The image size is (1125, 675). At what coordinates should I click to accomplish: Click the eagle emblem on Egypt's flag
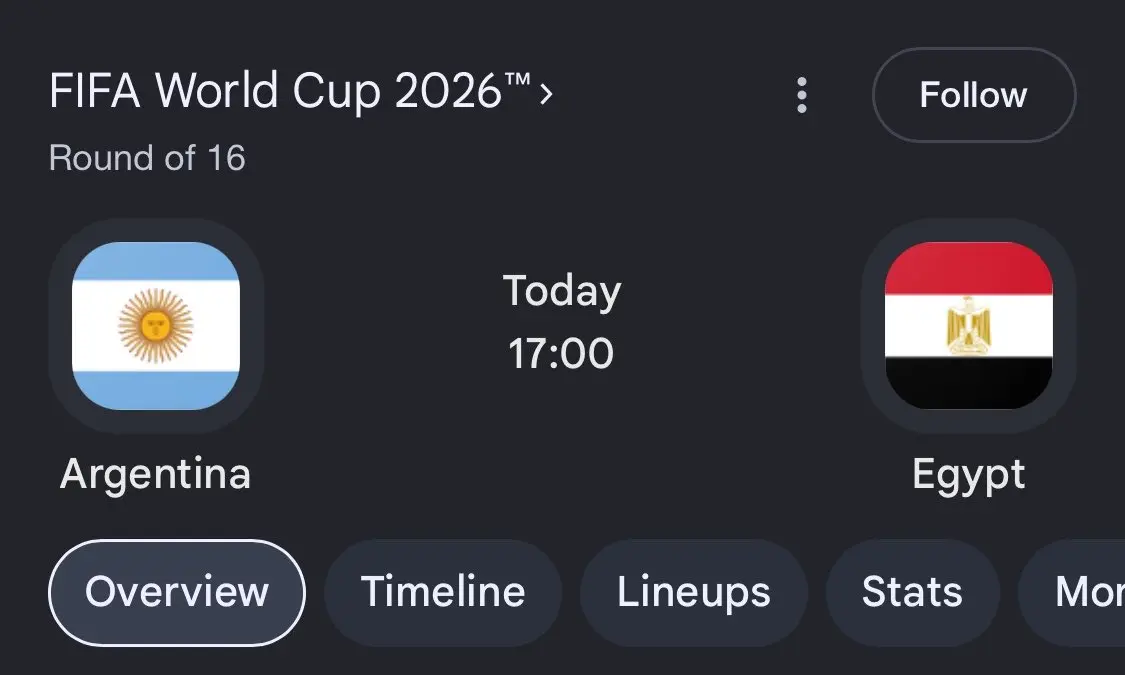pos(969,326)
